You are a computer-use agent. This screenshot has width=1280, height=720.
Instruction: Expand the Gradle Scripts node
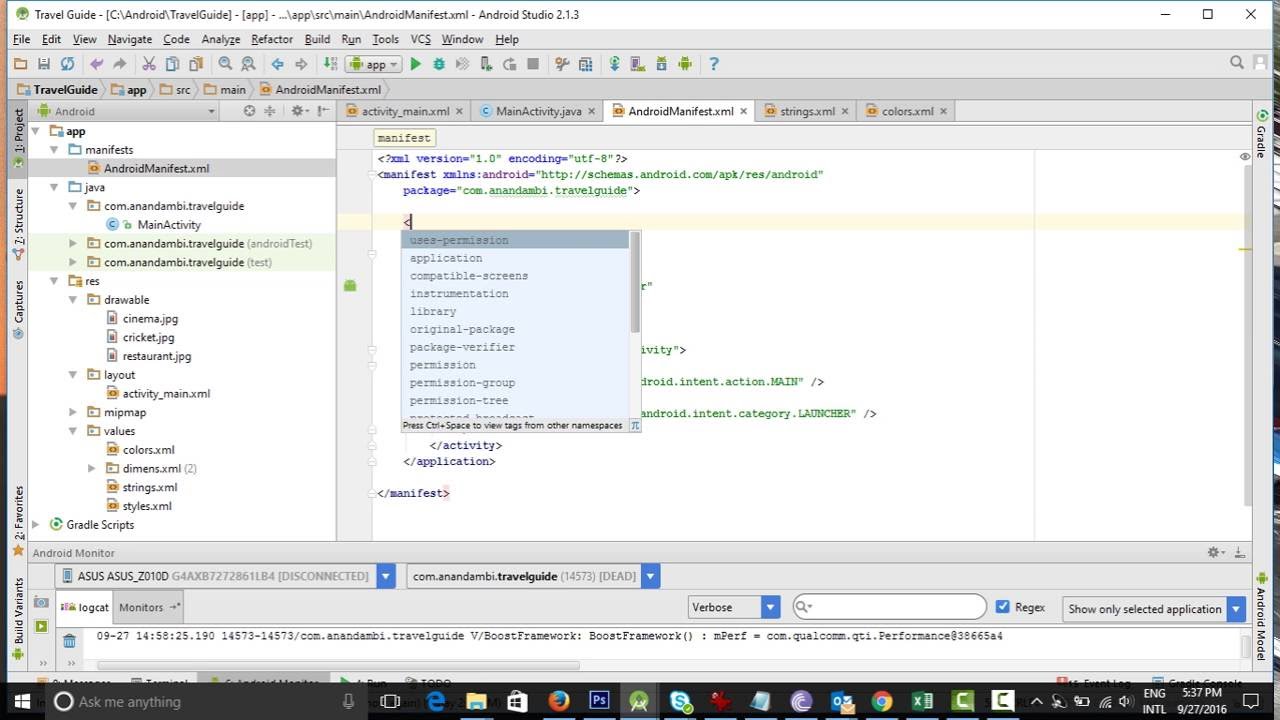coord(36,524)
